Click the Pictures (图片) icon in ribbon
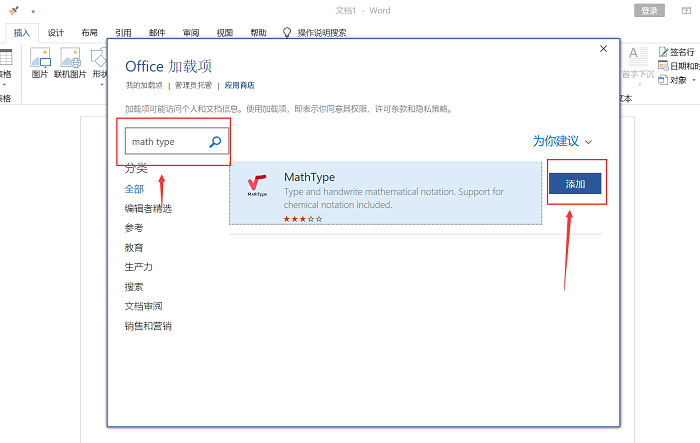This screenshot has width=700, height=443. coord(40,59)
